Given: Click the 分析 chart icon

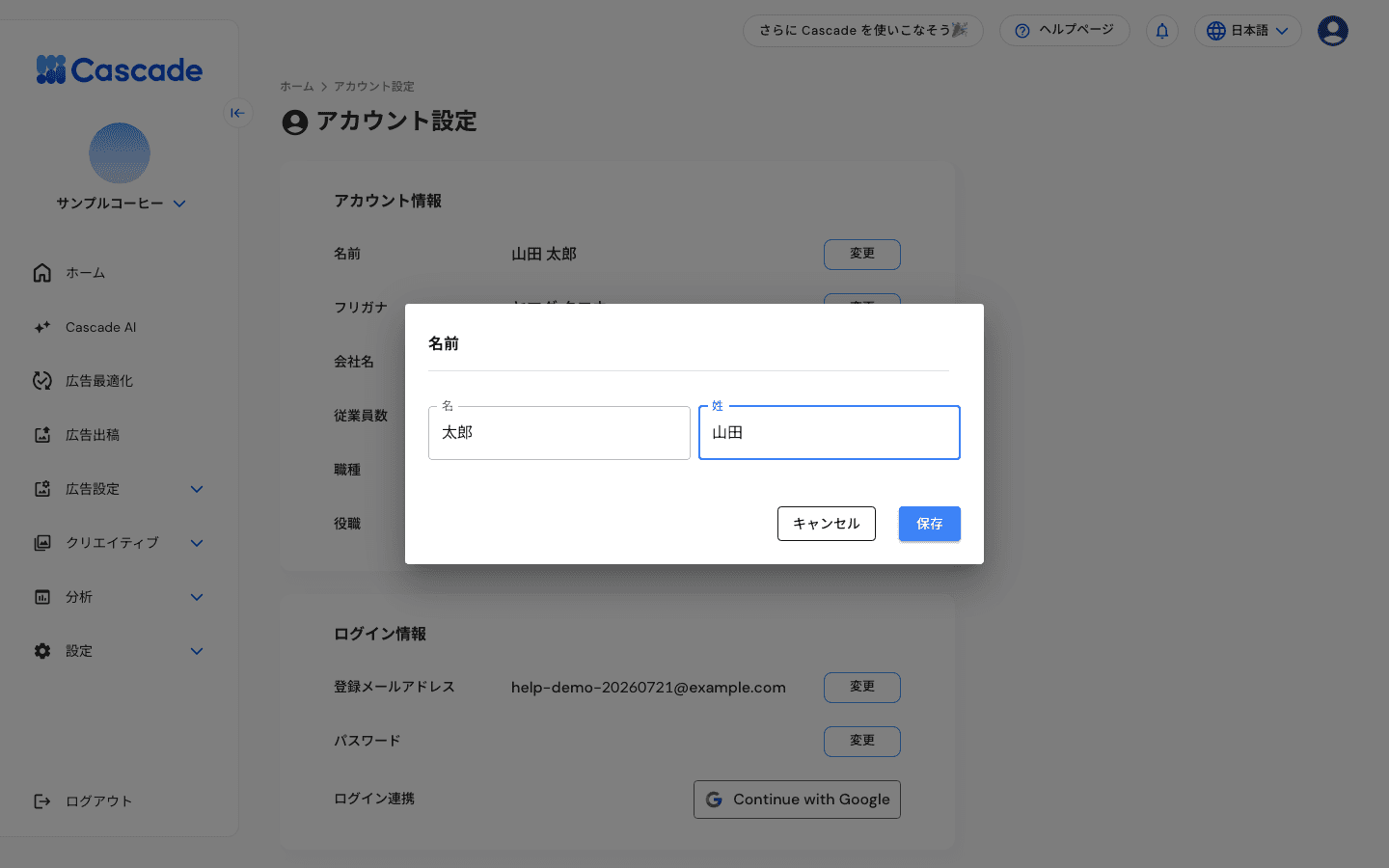Looking at the screenshot, I should click(42, 597).
